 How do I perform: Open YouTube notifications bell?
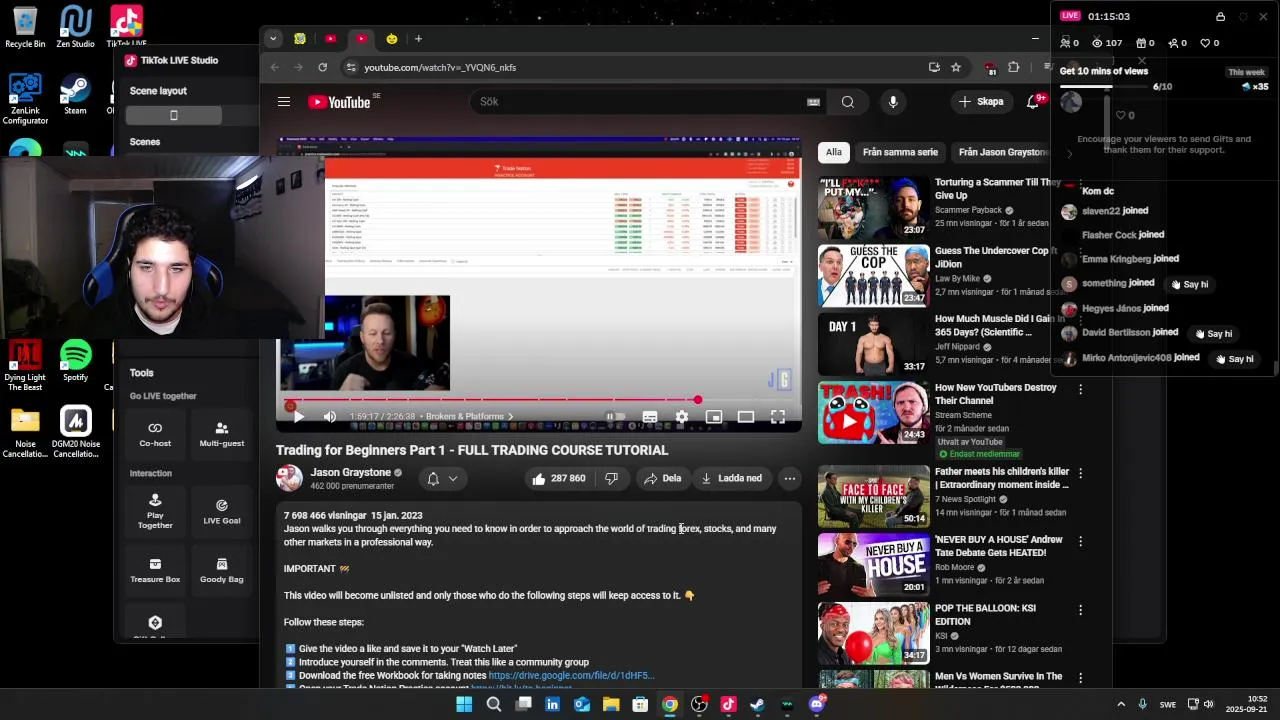[x=1033, y=102]
